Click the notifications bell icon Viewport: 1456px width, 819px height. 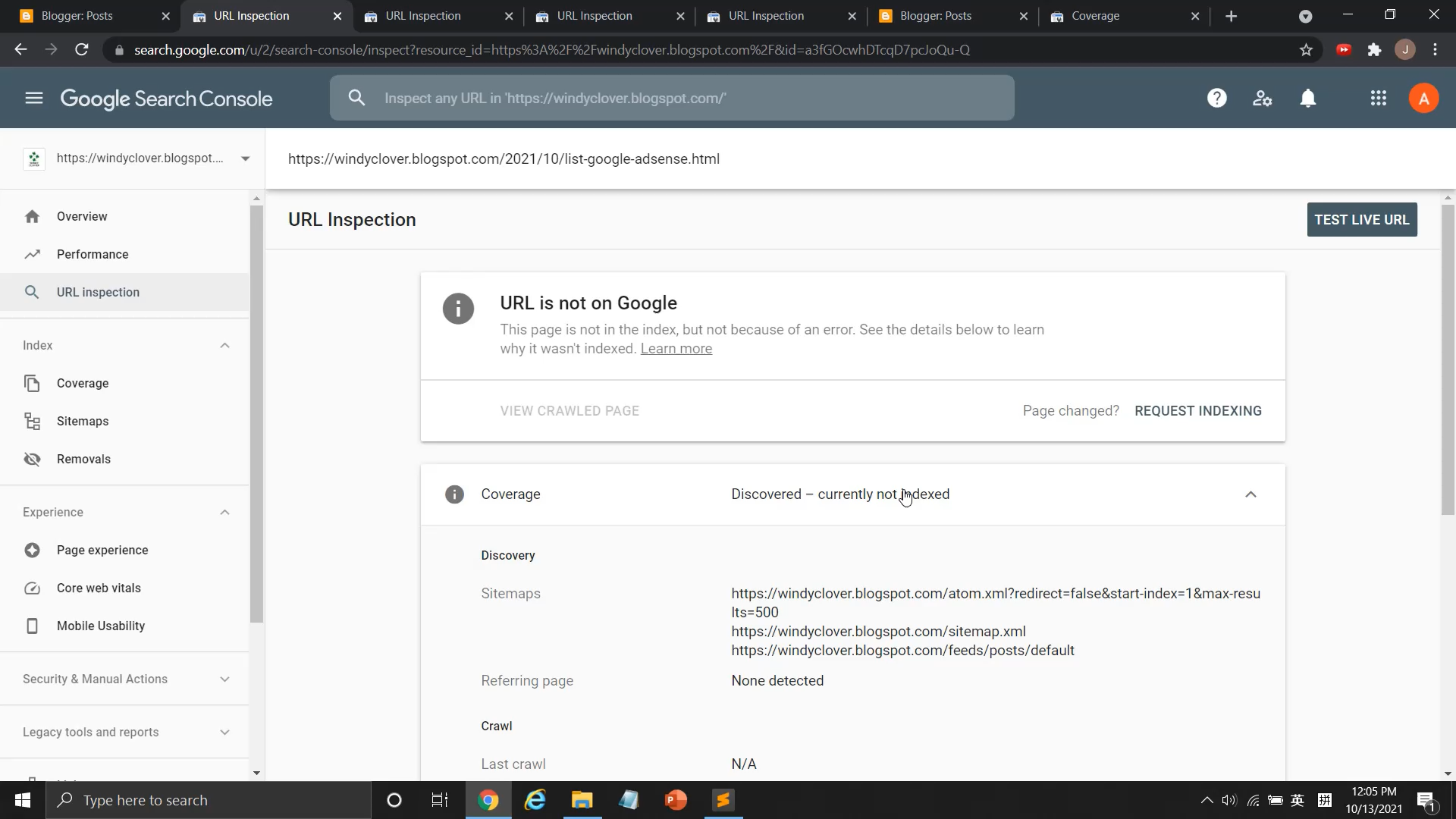[1308, 98]
